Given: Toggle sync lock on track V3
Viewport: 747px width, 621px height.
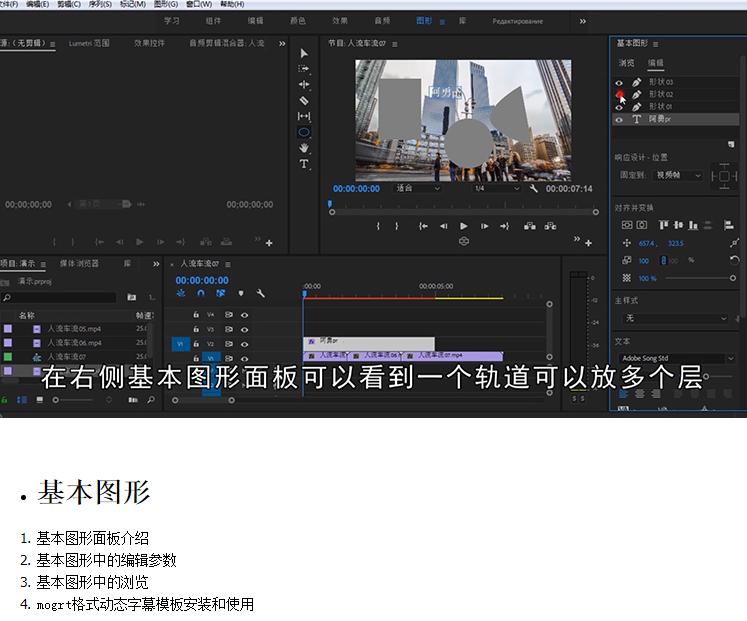Looking at the screenshot, I should point(229,329).
